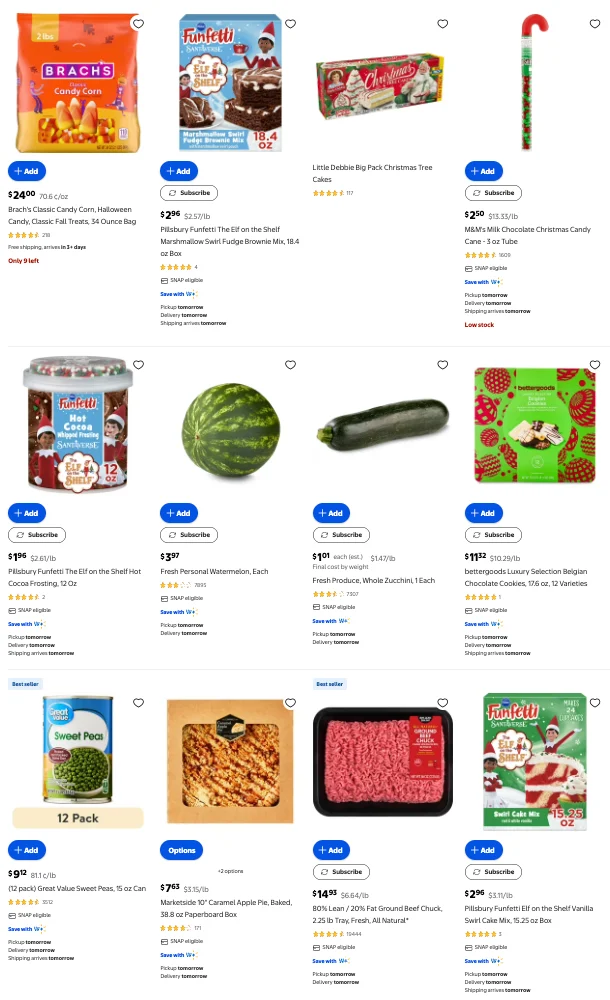The width and height of the screenshot is (610, 1000).
Task: Save the M&M's Candy Cane to favorites
Action: click(595, 23)
